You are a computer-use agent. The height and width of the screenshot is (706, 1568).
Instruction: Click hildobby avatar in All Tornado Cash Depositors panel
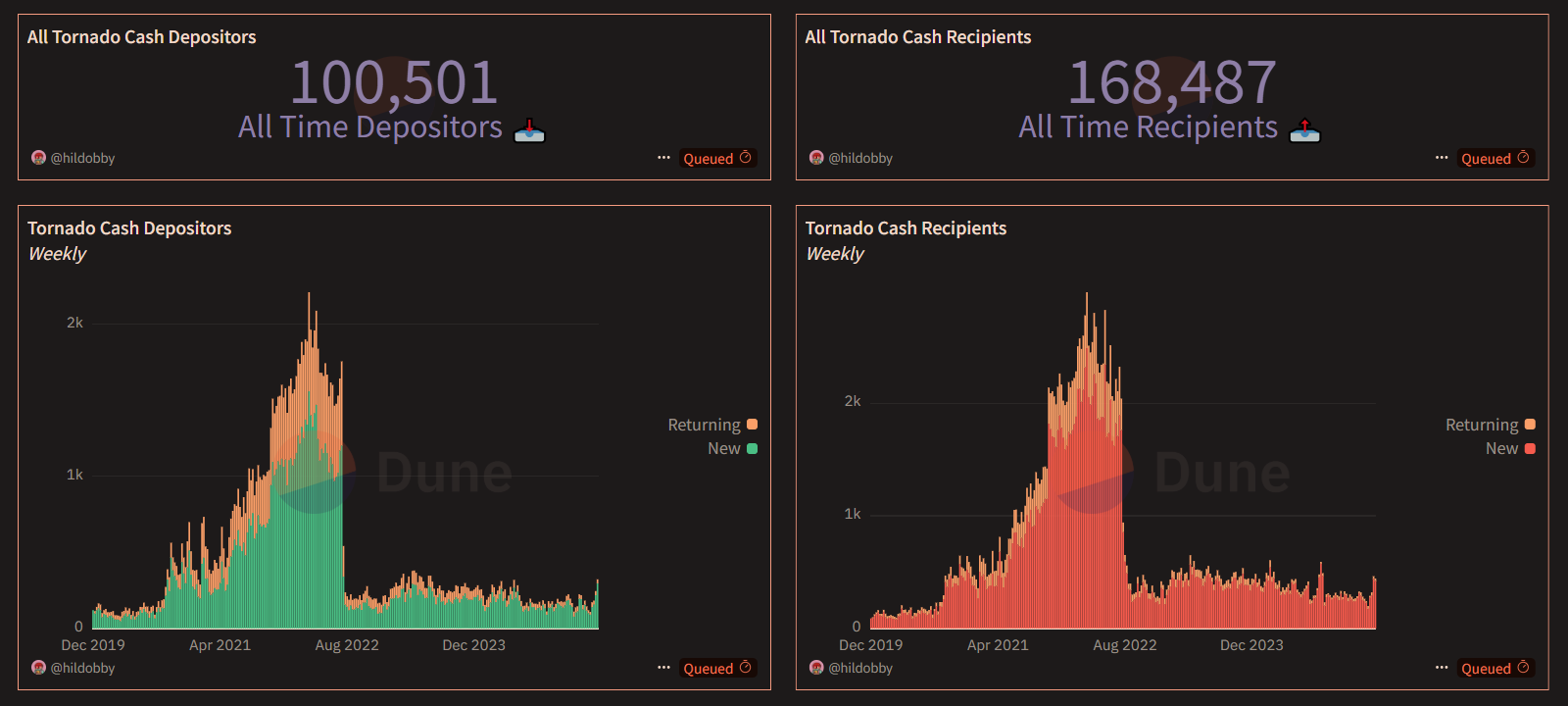tap(38, 158)
